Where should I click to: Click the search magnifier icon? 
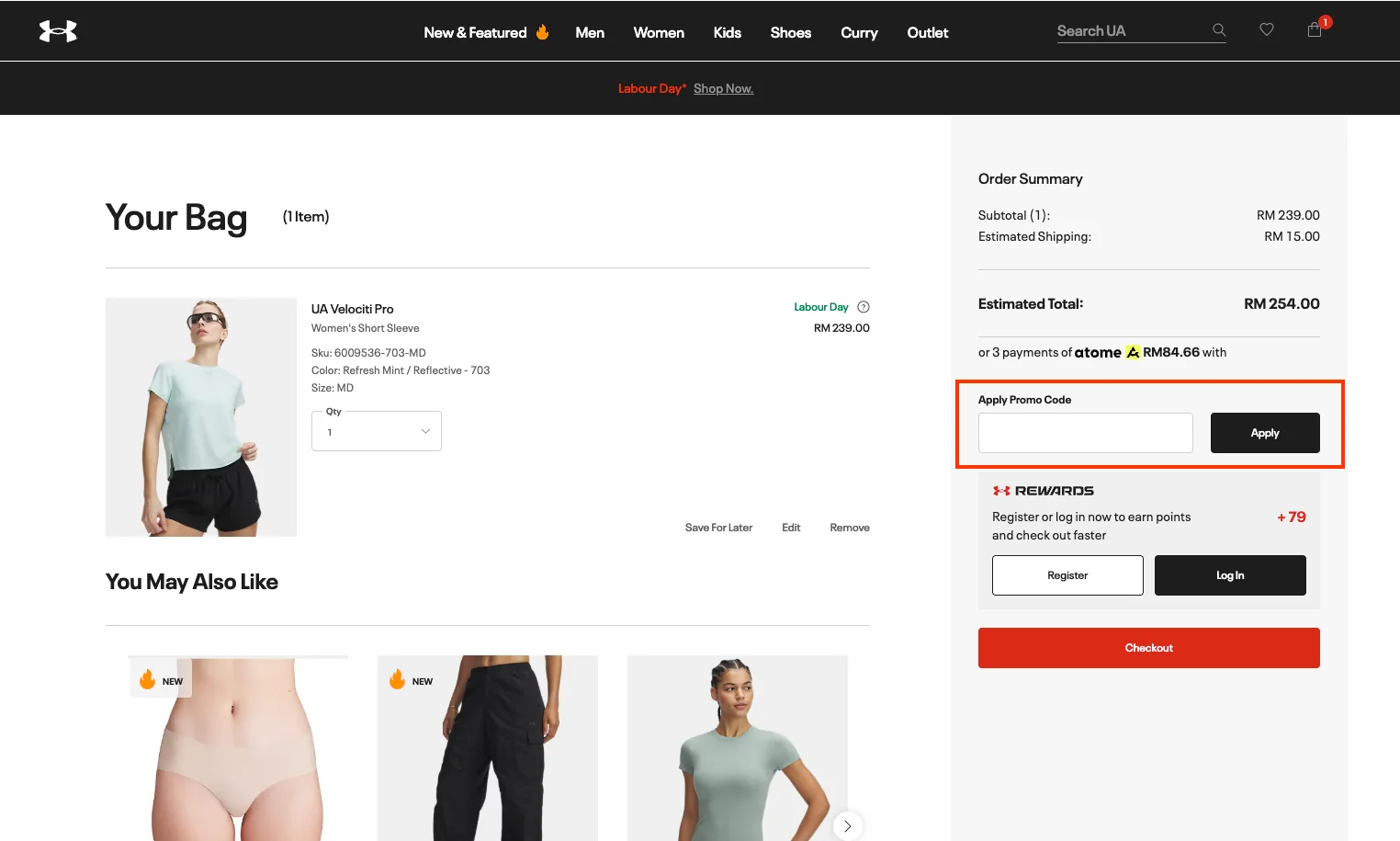coord(1219,30)
